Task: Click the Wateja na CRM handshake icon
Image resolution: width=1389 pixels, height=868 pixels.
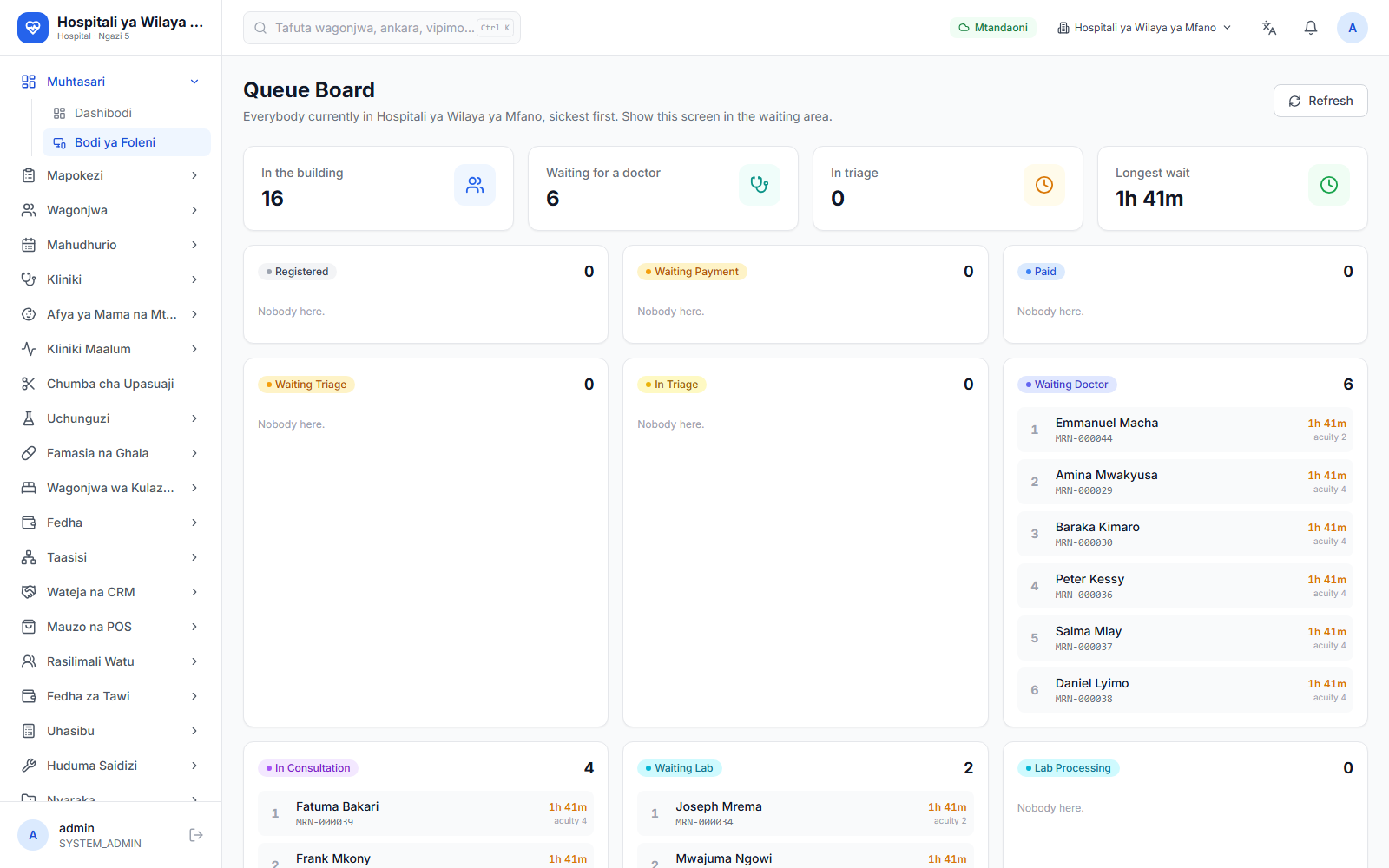Action: click(29, 592)
